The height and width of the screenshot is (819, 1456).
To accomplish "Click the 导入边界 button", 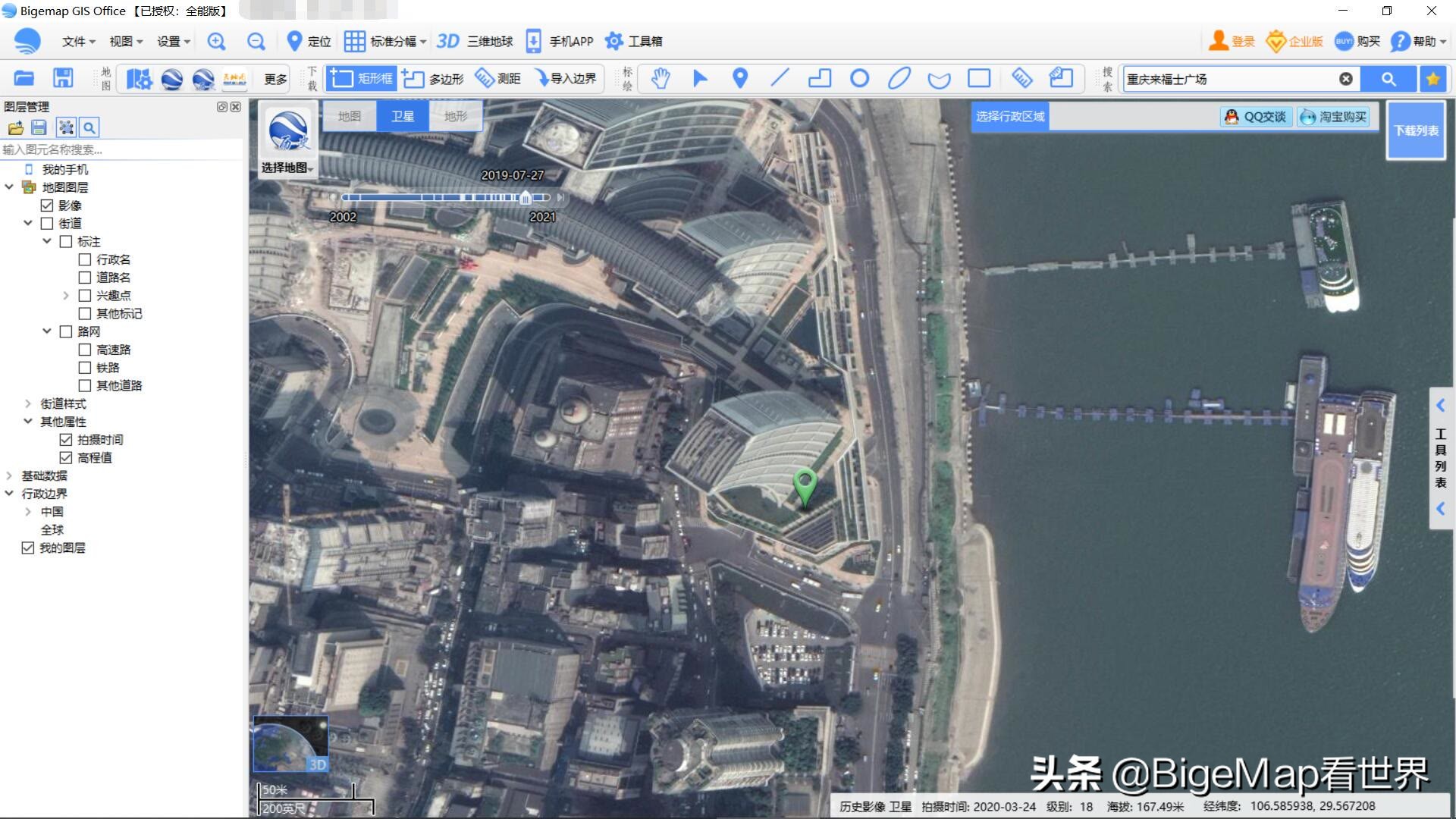I will point(566,78).
